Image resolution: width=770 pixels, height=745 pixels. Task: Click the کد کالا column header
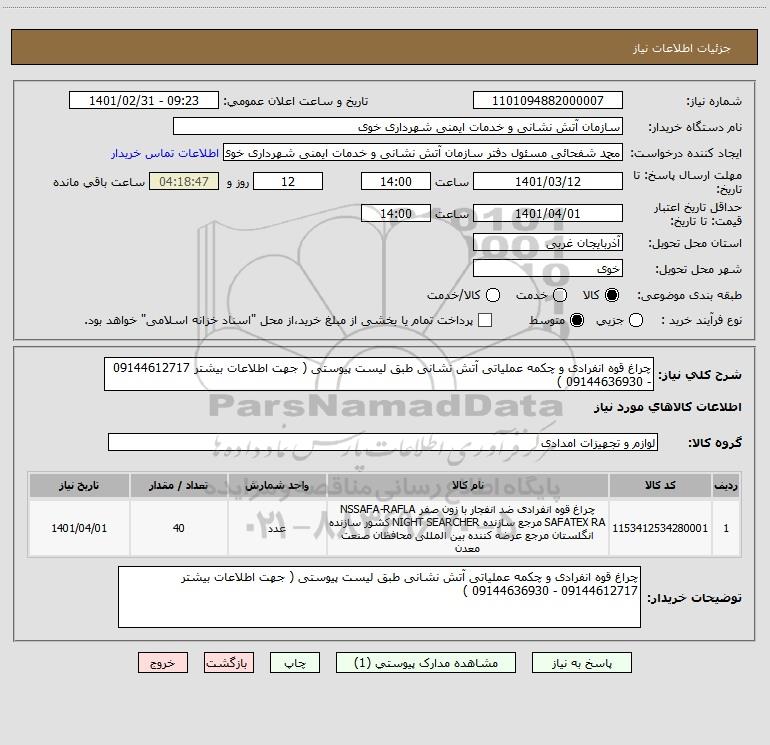coord(660,485)
